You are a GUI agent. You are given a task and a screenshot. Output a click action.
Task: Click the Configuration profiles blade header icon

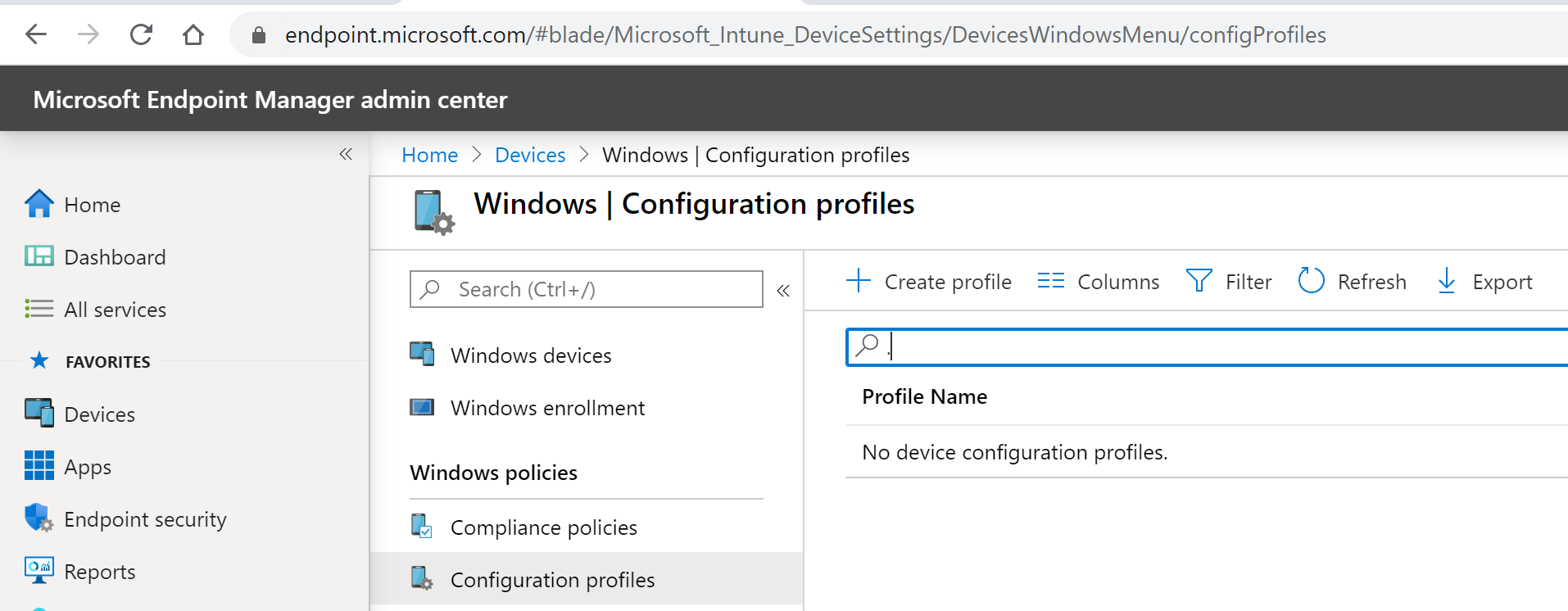point(433,212)
